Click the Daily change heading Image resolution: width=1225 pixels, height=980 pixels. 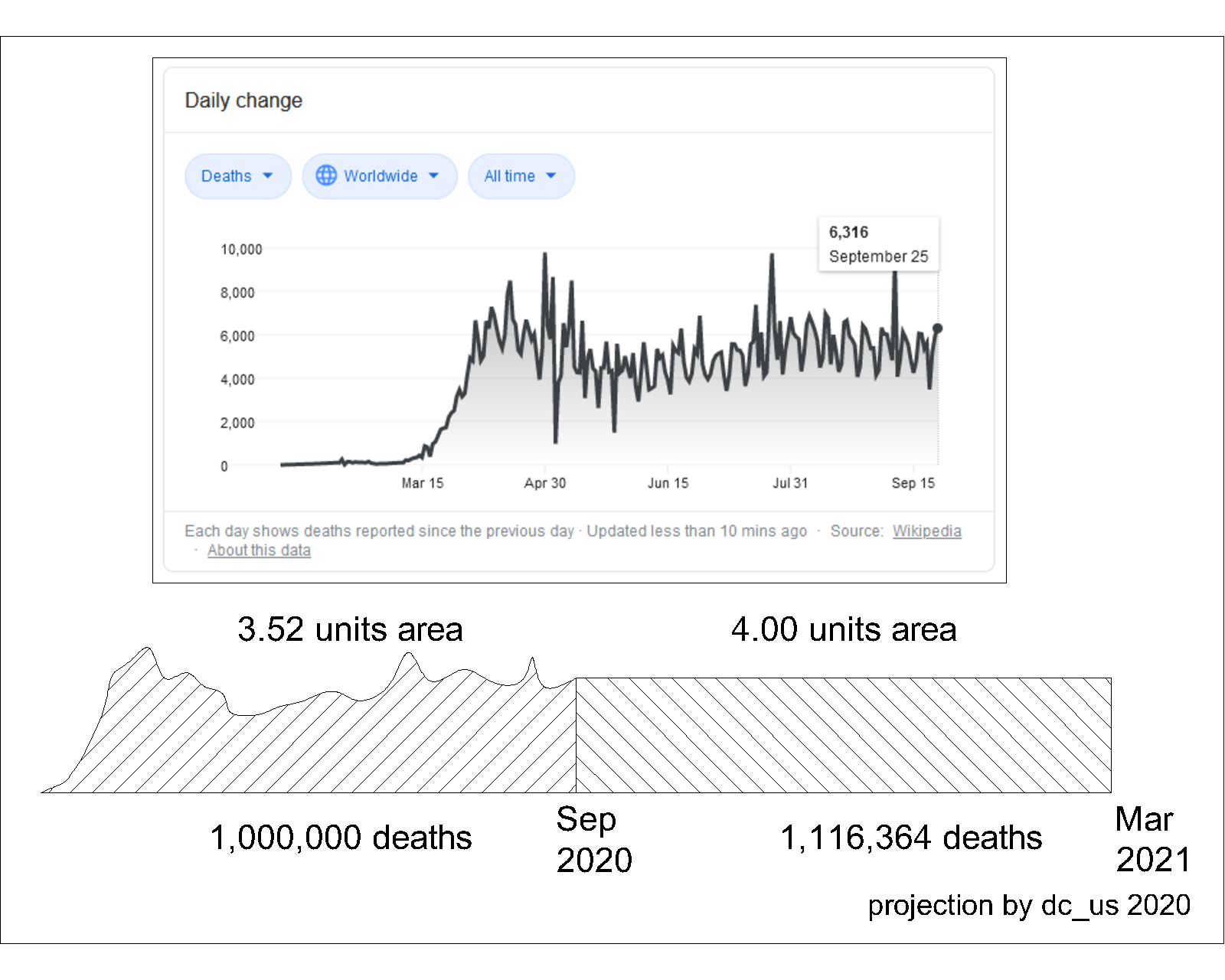pos(243,100)
